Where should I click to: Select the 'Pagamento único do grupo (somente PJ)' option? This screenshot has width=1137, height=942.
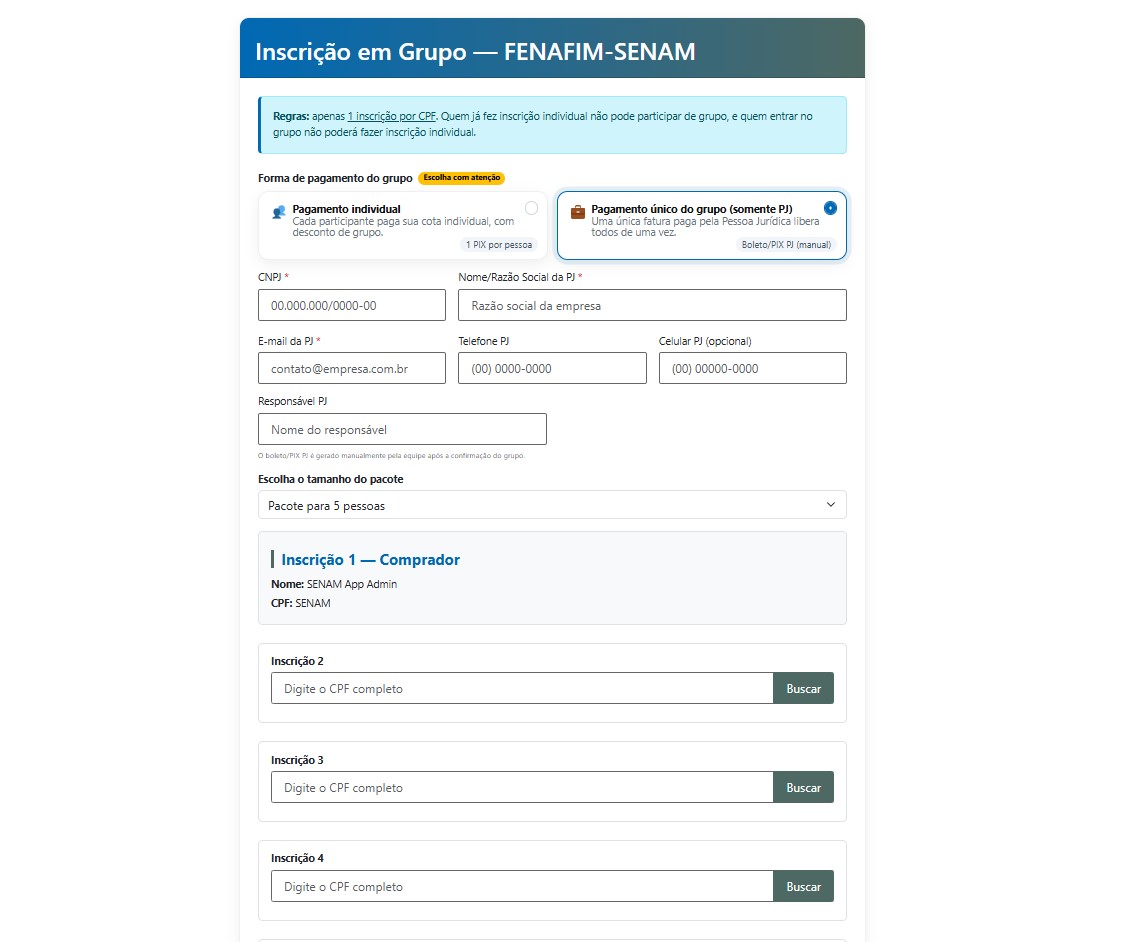[702, 225]
